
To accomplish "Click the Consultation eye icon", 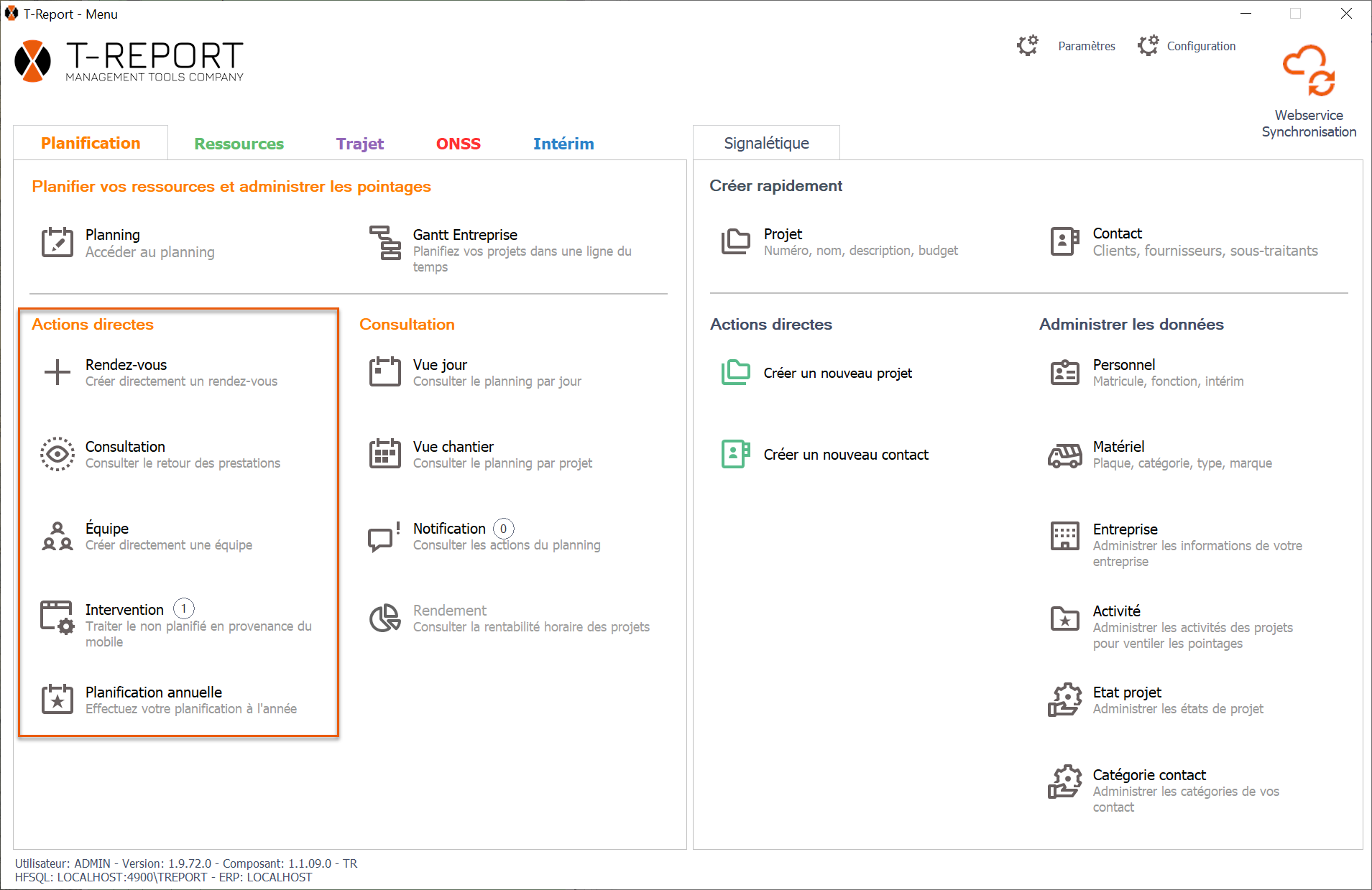I will (57, 454).
